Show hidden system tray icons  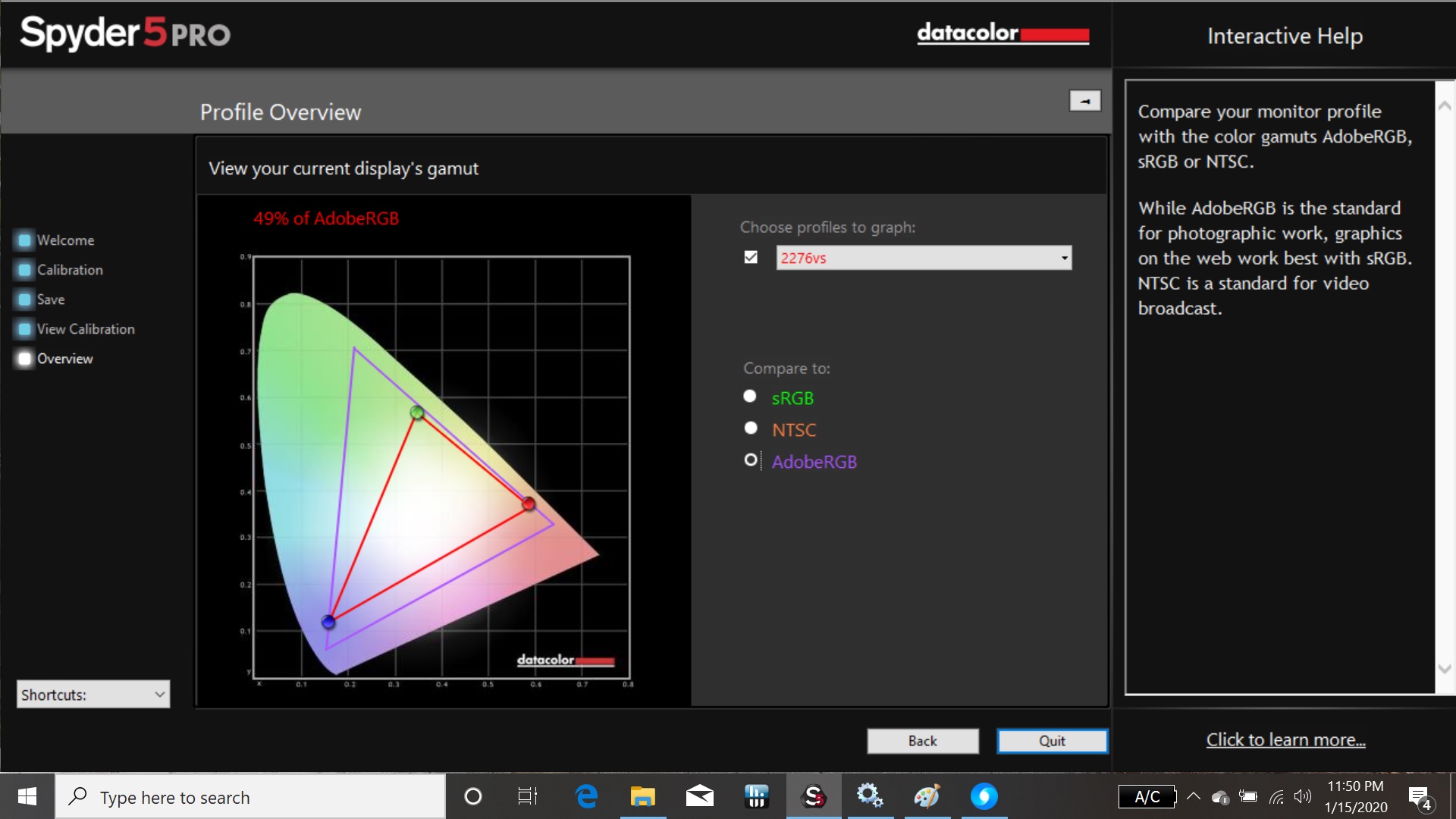click(1194, 796)
